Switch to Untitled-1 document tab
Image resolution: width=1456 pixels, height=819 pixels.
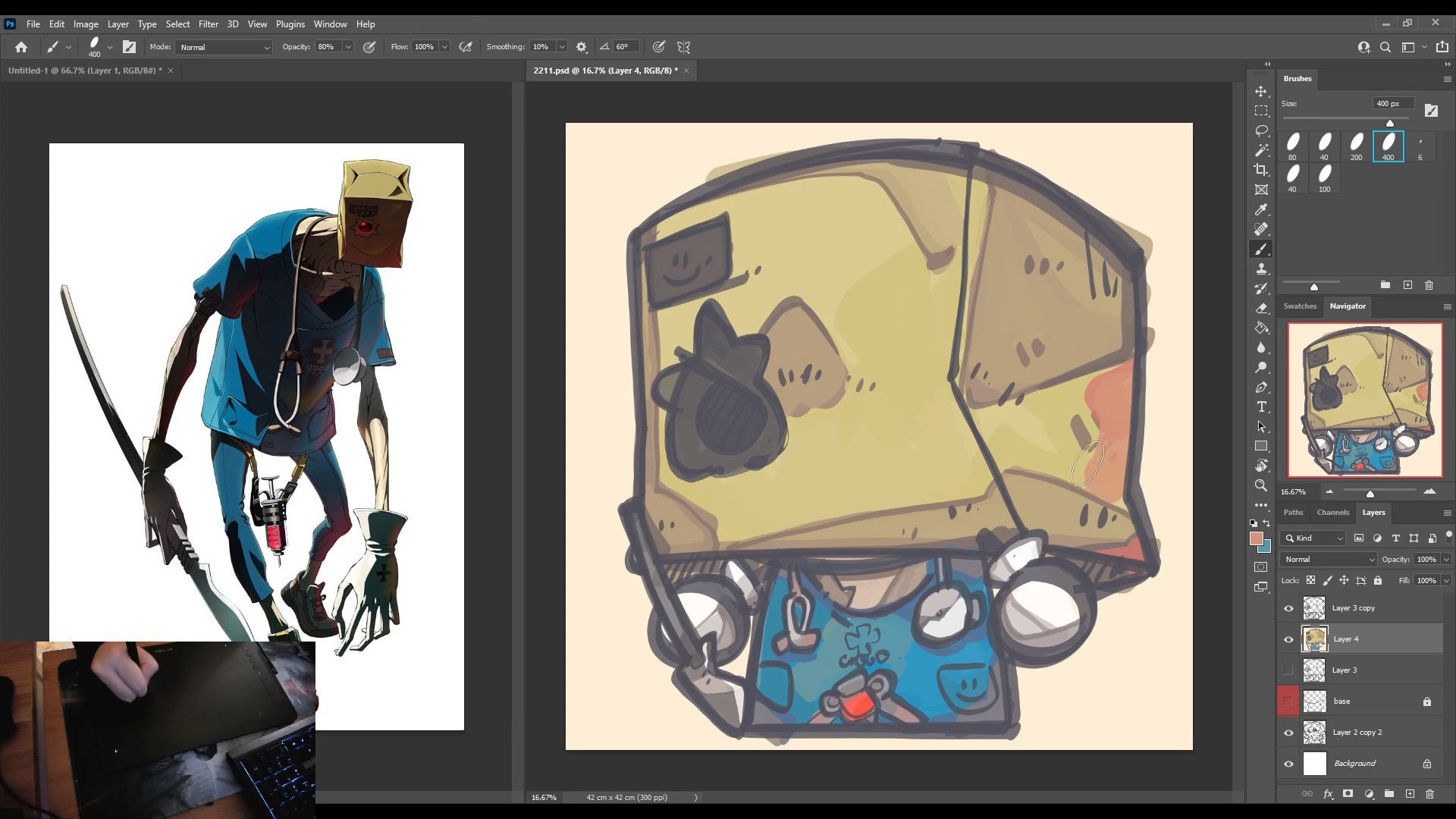click(85, 71)
